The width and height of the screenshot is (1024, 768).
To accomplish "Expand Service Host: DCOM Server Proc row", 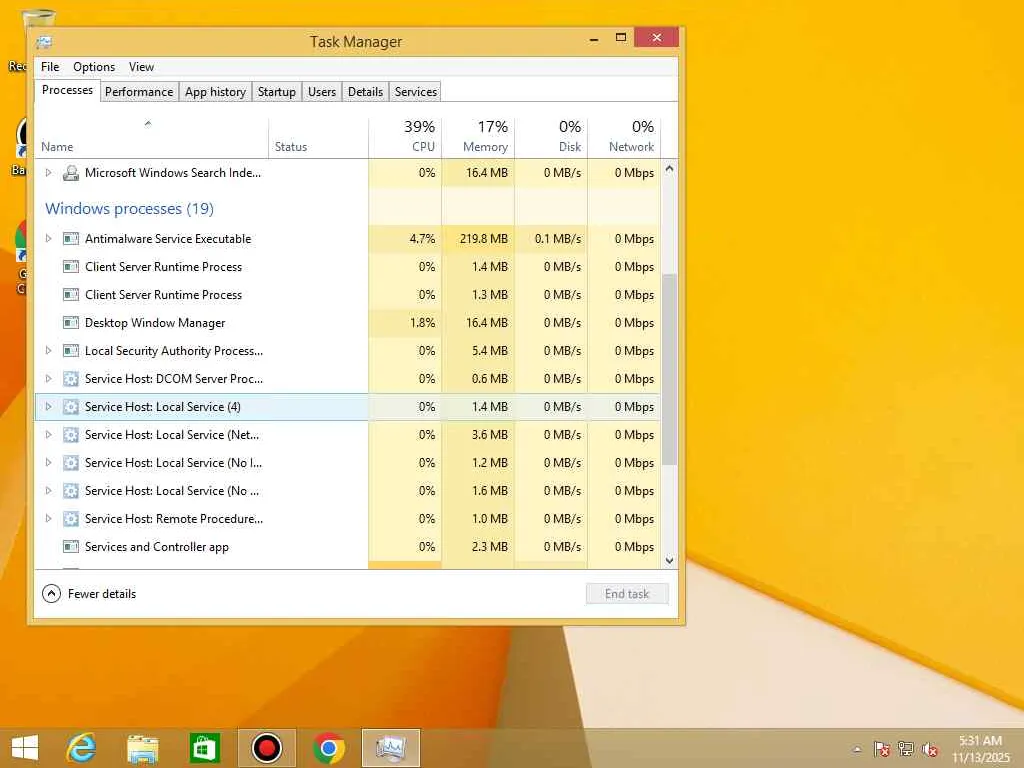I will (48, 379).
